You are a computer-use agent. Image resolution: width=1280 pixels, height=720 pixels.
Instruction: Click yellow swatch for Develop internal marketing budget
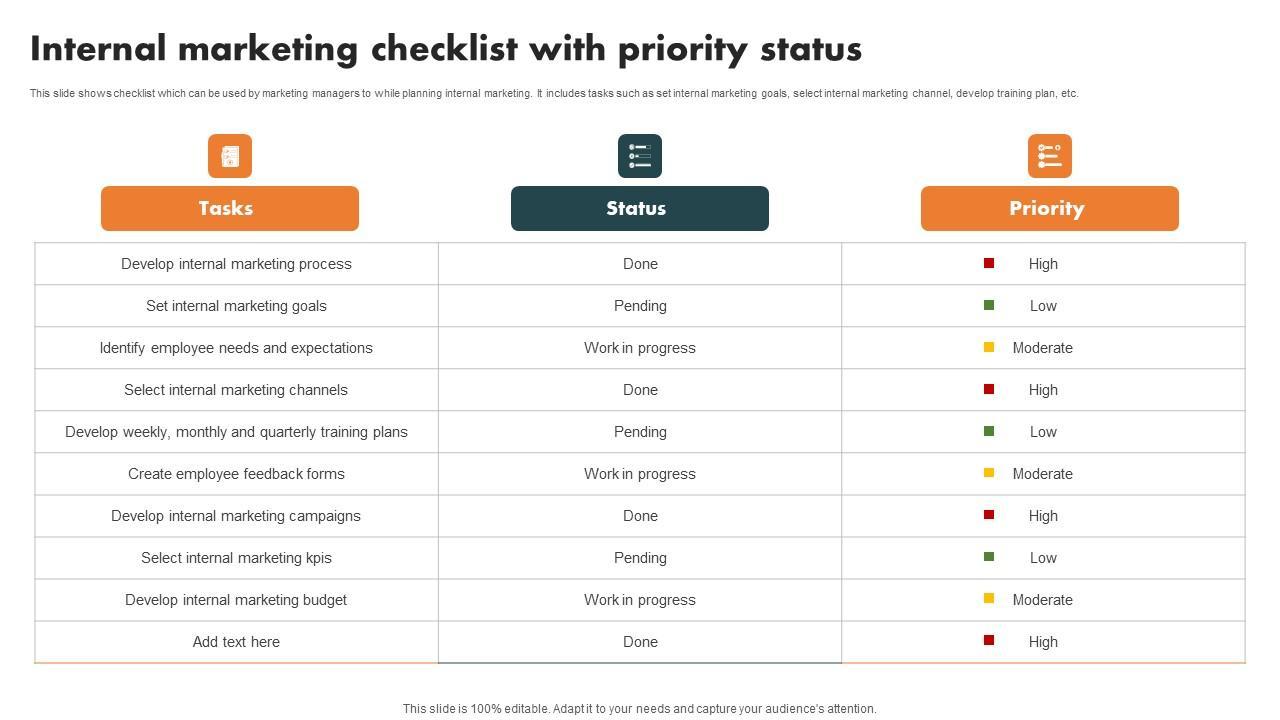(989, 599)
